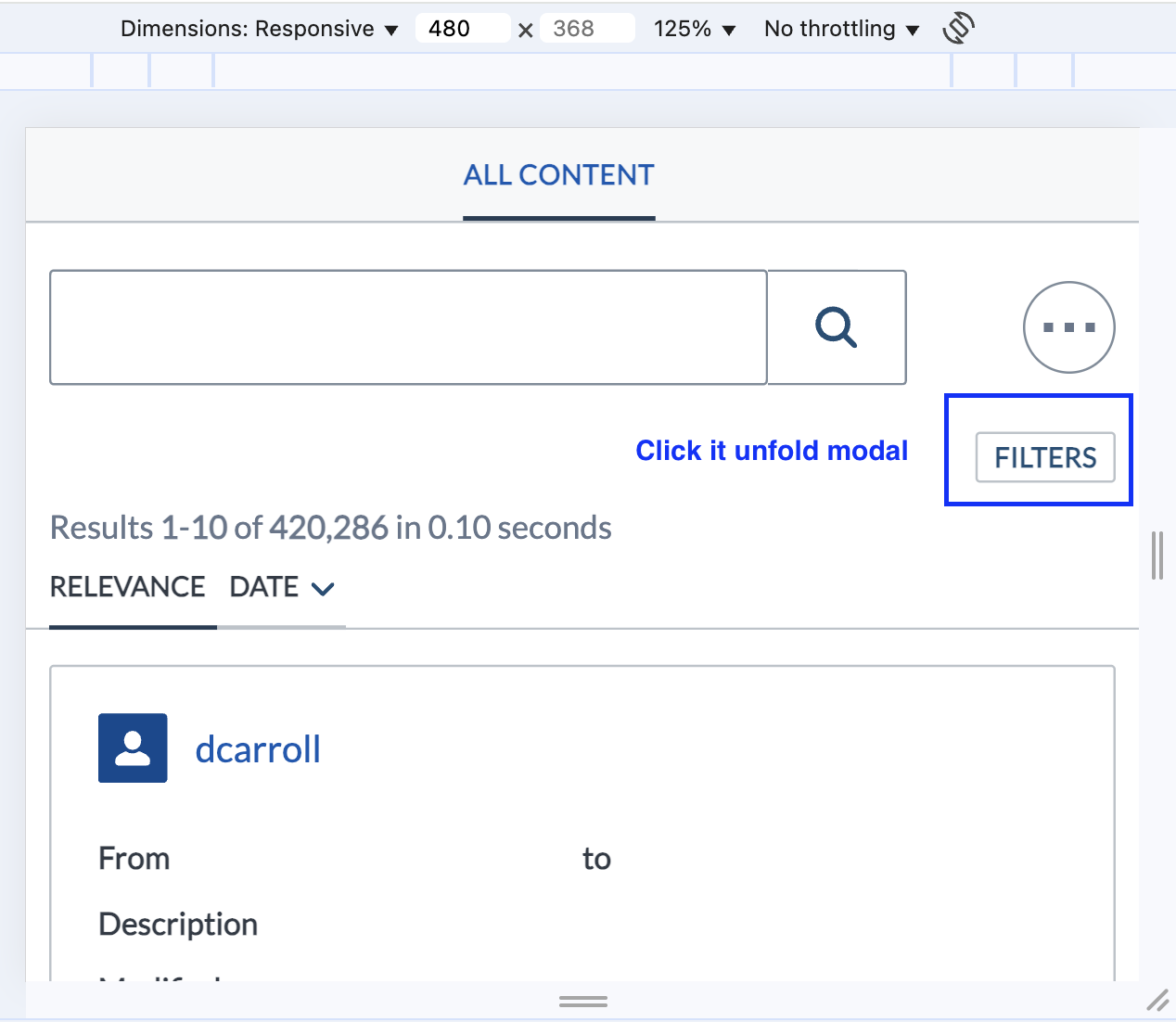This screenshot has height=1022, width=1176.
Task: Click the Description field label
Action: point(178,925)
